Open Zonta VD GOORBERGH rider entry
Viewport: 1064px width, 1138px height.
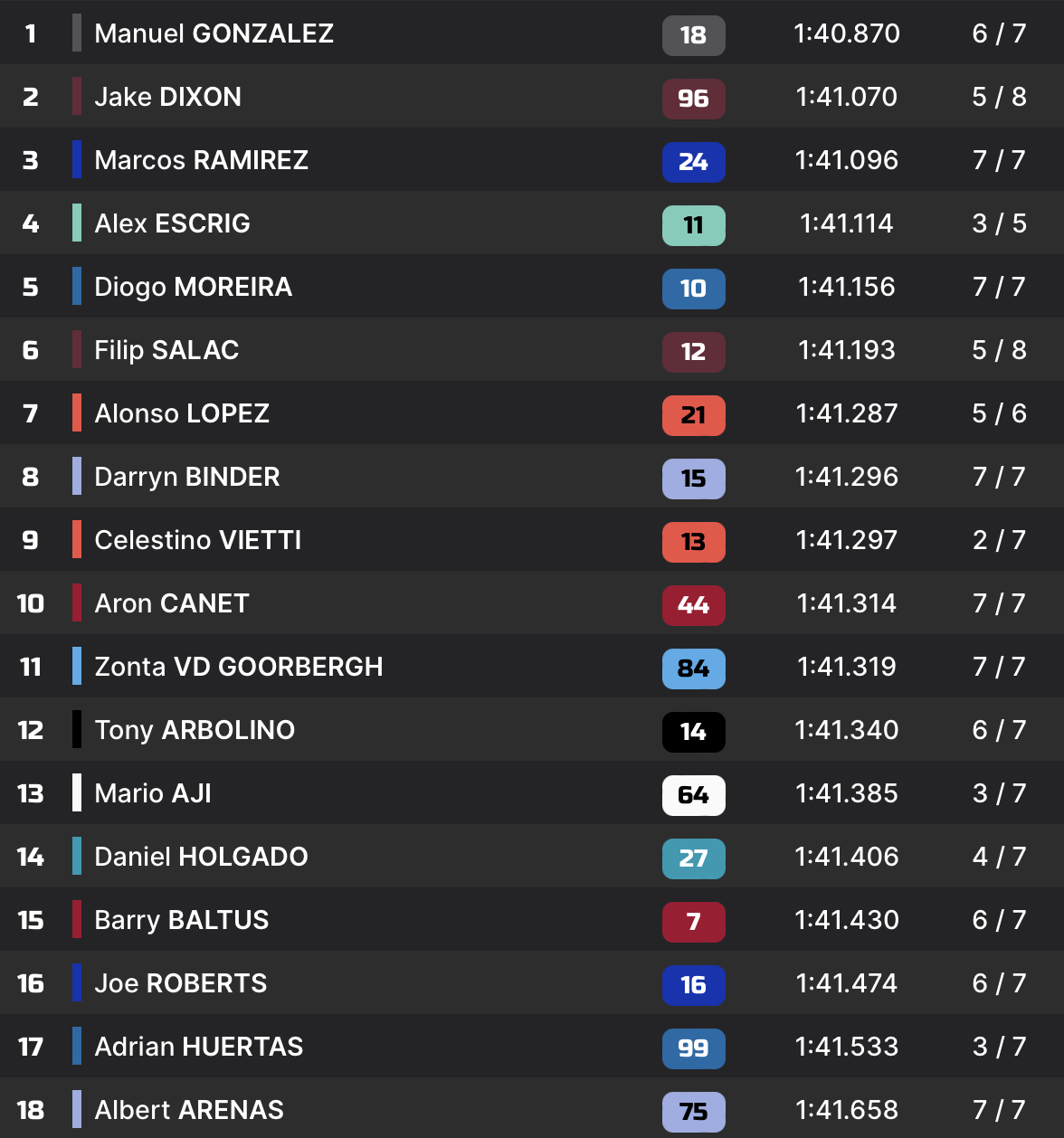(238, 667)
